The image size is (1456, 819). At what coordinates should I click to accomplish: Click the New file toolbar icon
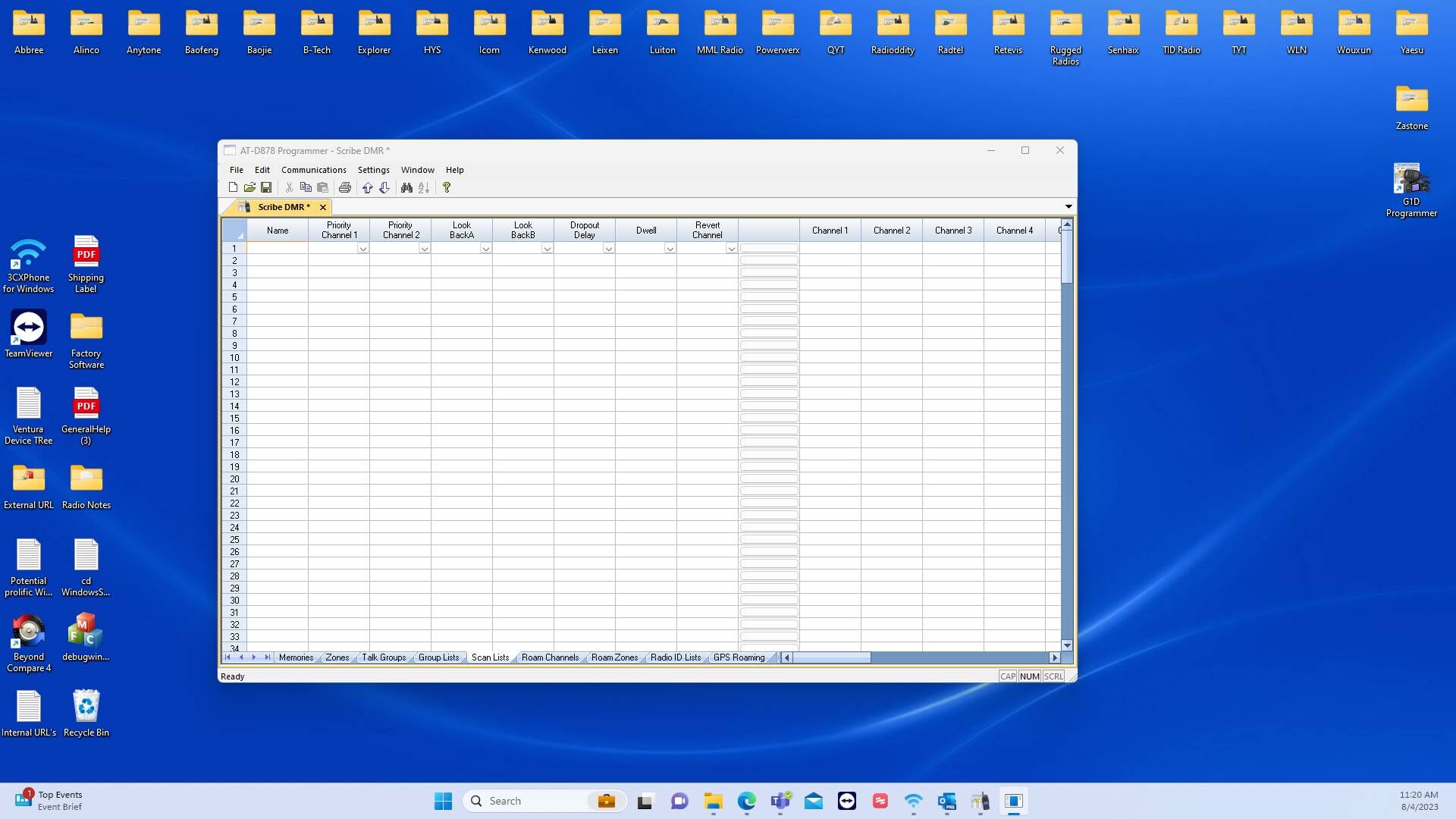pyautogui.click(x=233, y=187)
